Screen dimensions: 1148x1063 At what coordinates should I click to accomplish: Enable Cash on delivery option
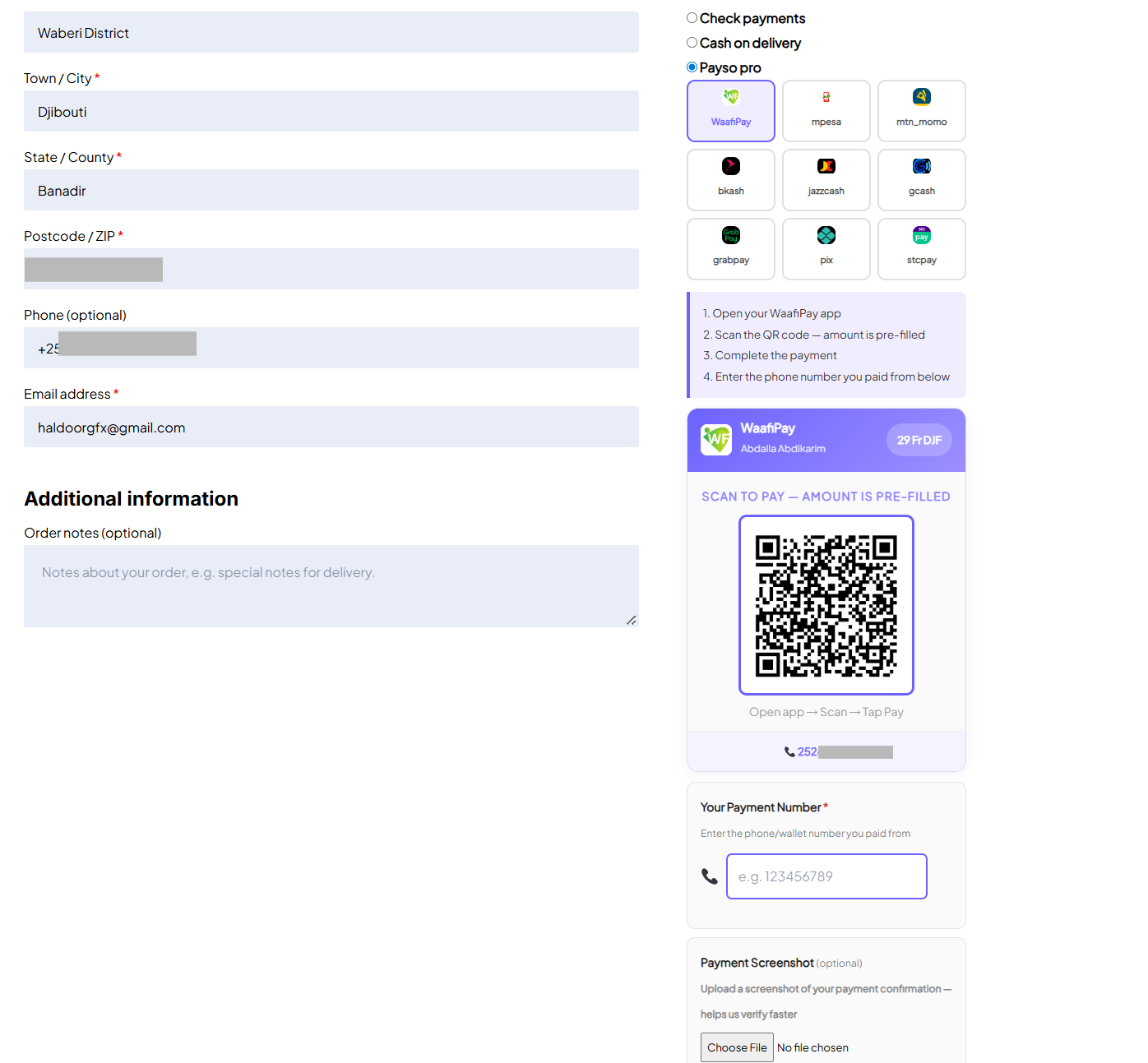tap(692, 42)
